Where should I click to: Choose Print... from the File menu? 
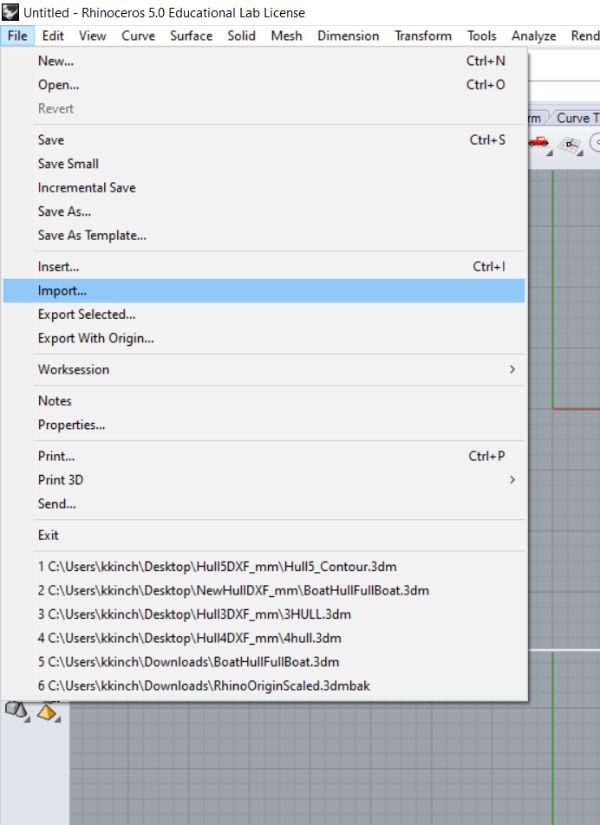(x=264, y=456)
